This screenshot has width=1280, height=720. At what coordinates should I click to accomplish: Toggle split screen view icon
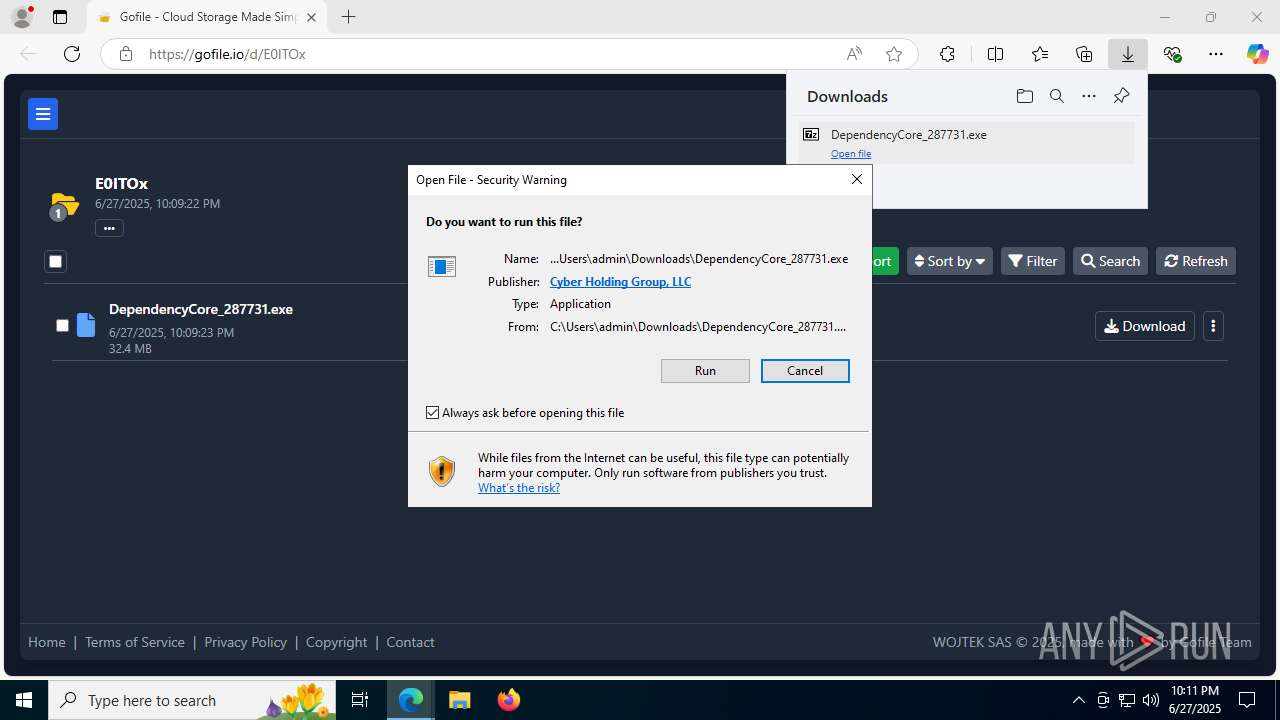click(x=995, y=54)
